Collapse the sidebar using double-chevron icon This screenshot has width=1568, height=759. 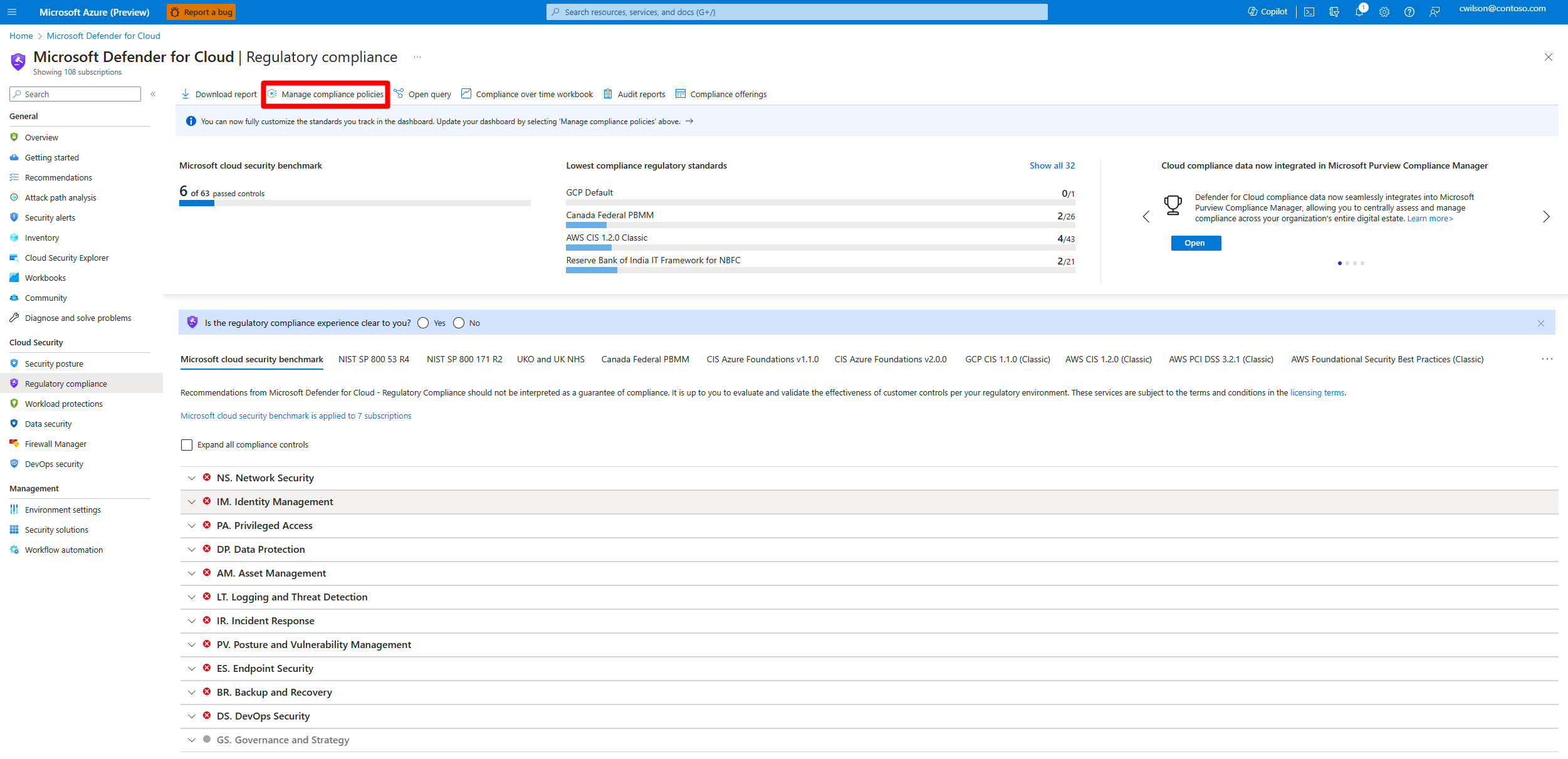pyautogui.click(x=153, y=94)
